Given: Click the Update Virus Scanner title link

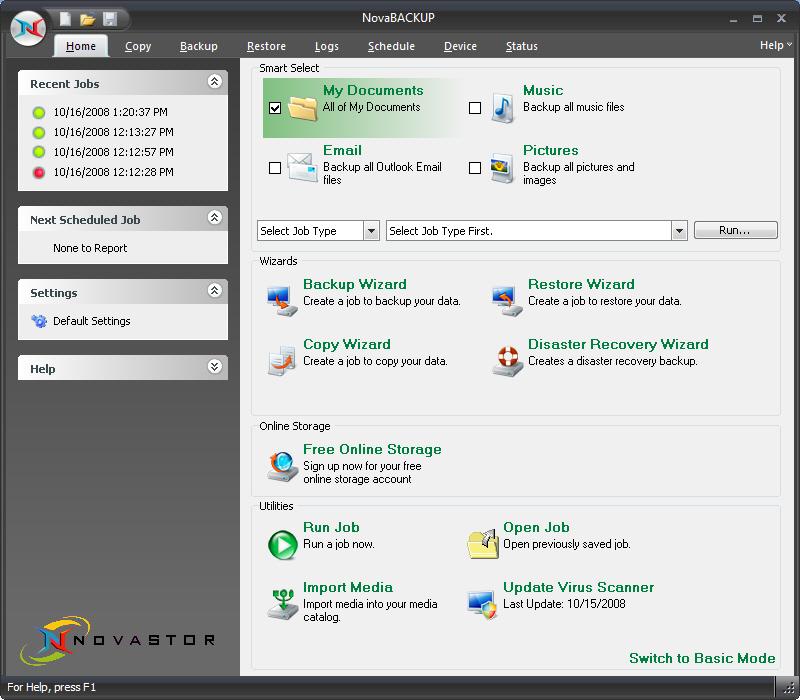Looking at the screenshot, I should (x=579, y=587).
